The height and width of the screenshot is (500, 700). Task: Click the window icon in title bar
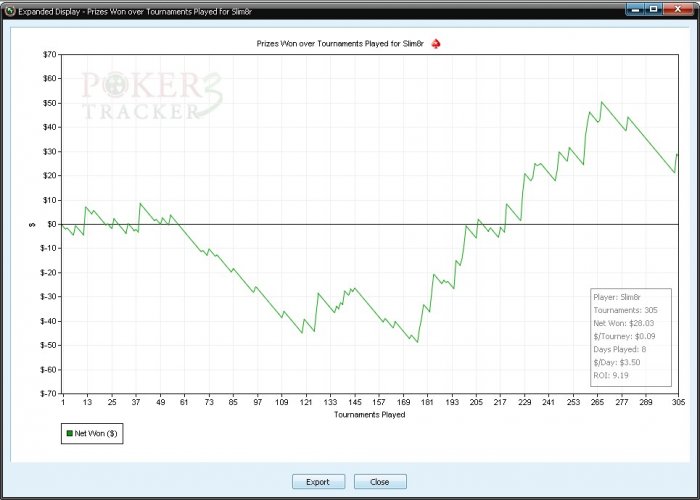[9, 9]
